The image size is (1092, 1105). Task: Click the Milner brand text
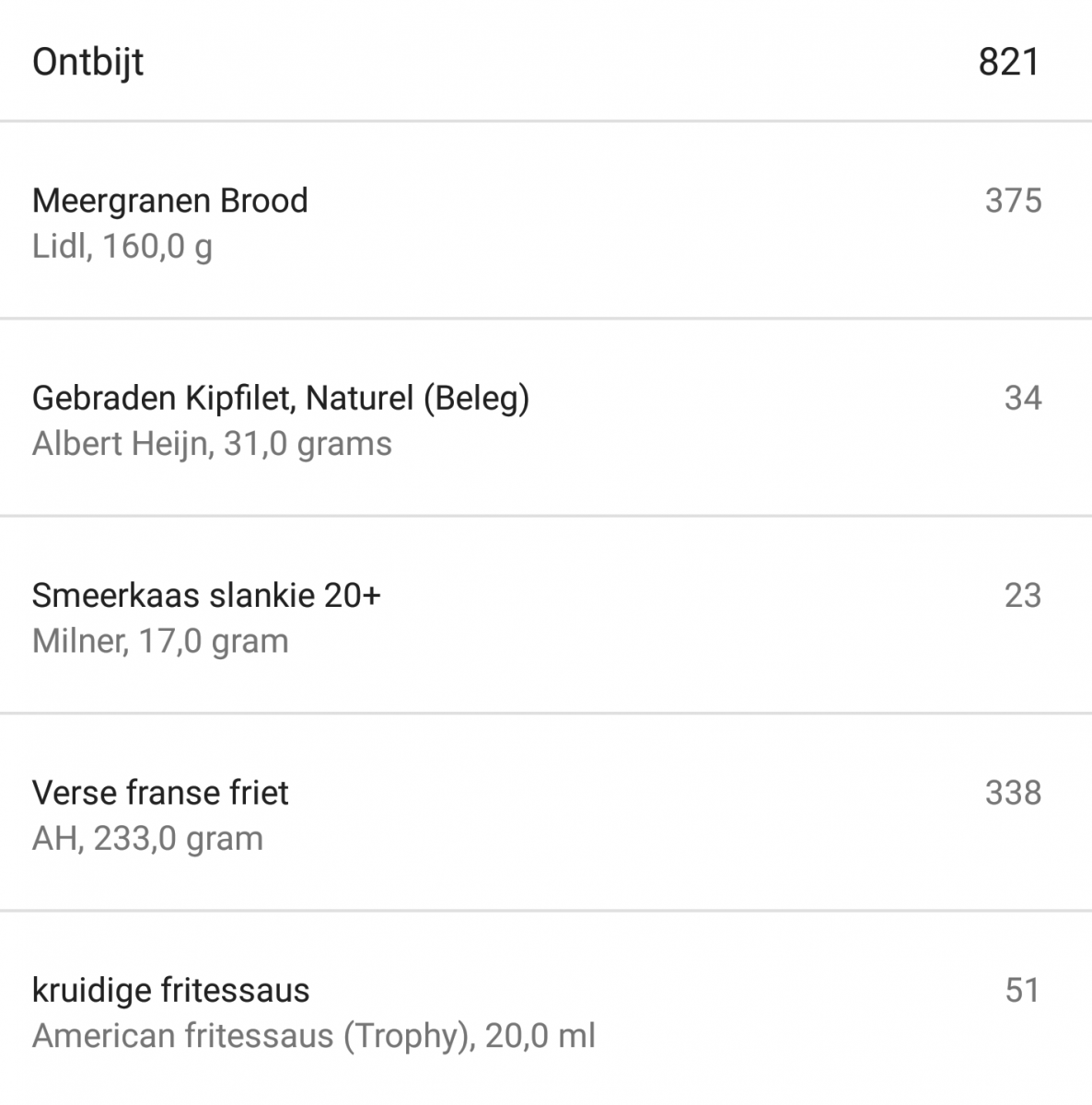pyautogui.click(x=78, y=641)
